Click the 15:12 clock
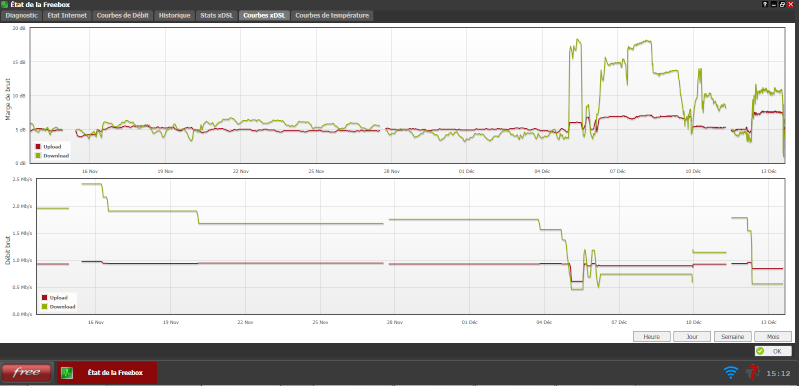800x386 pixels. [x=778, y=373]
